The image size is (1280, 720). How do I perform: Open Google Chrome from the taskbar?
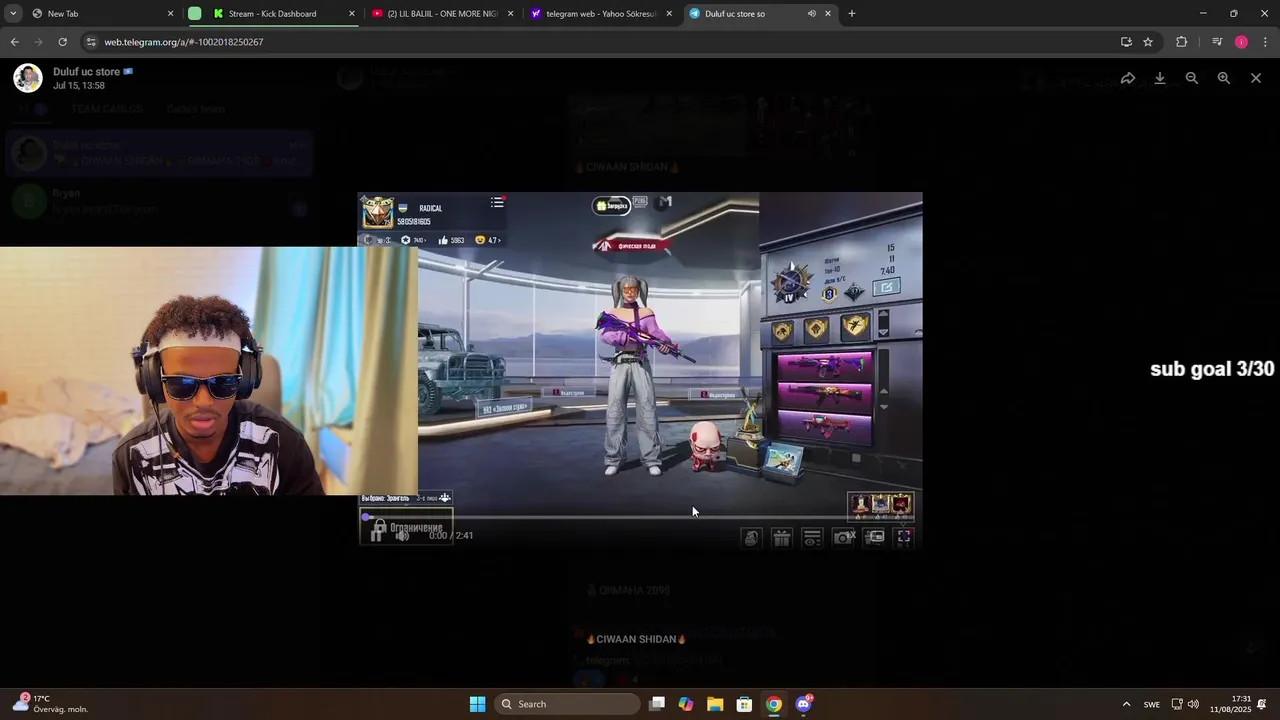click(x=773, y=704)
